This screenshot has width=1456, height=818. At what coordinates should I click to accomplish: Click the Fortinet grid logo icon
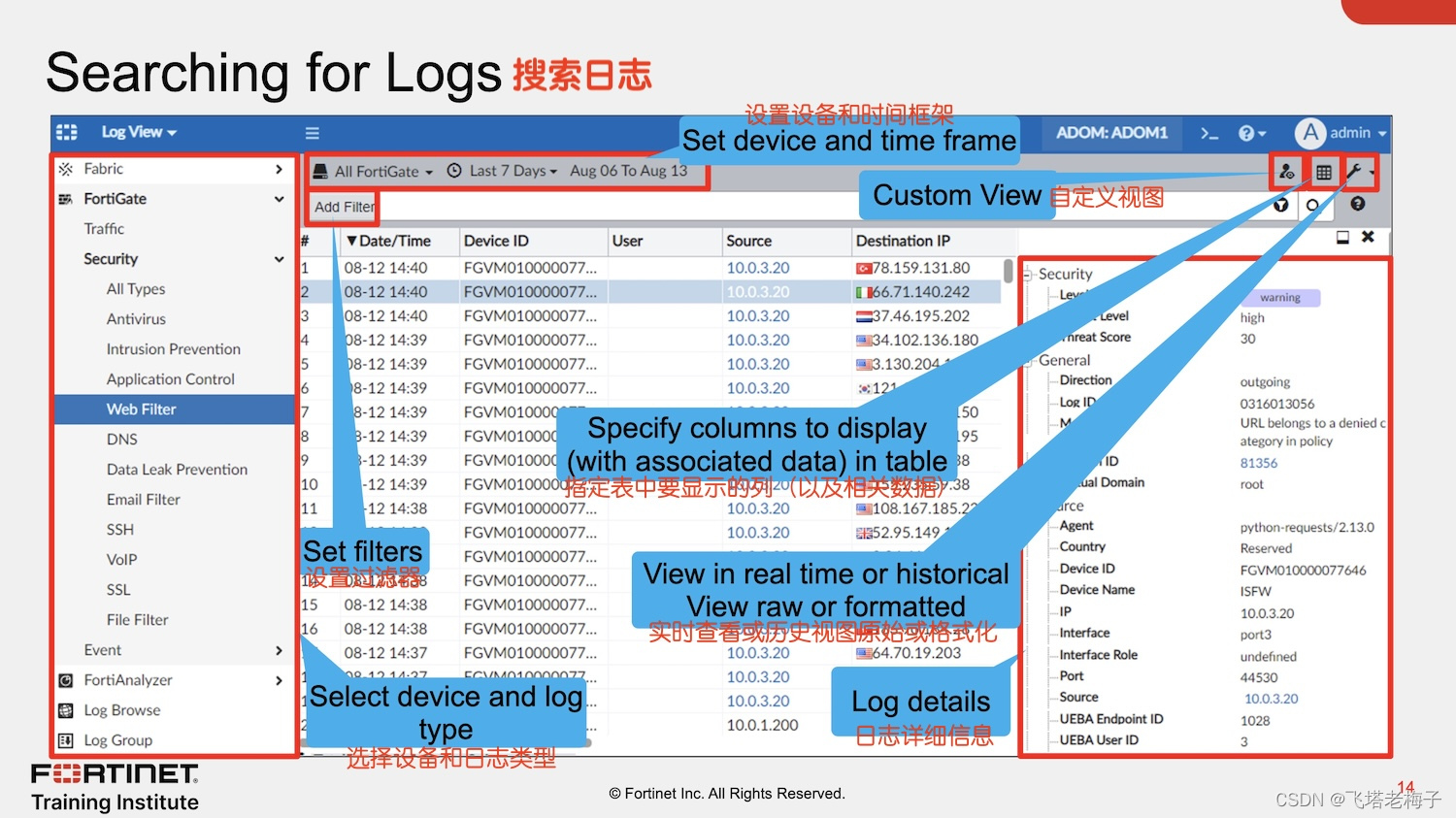(66, 132)
